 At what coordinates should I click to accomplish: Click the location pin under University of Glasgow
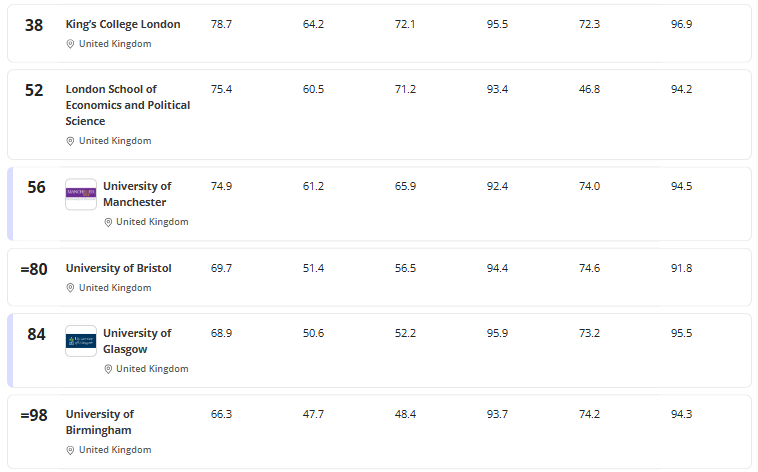[x=108, y=369]
